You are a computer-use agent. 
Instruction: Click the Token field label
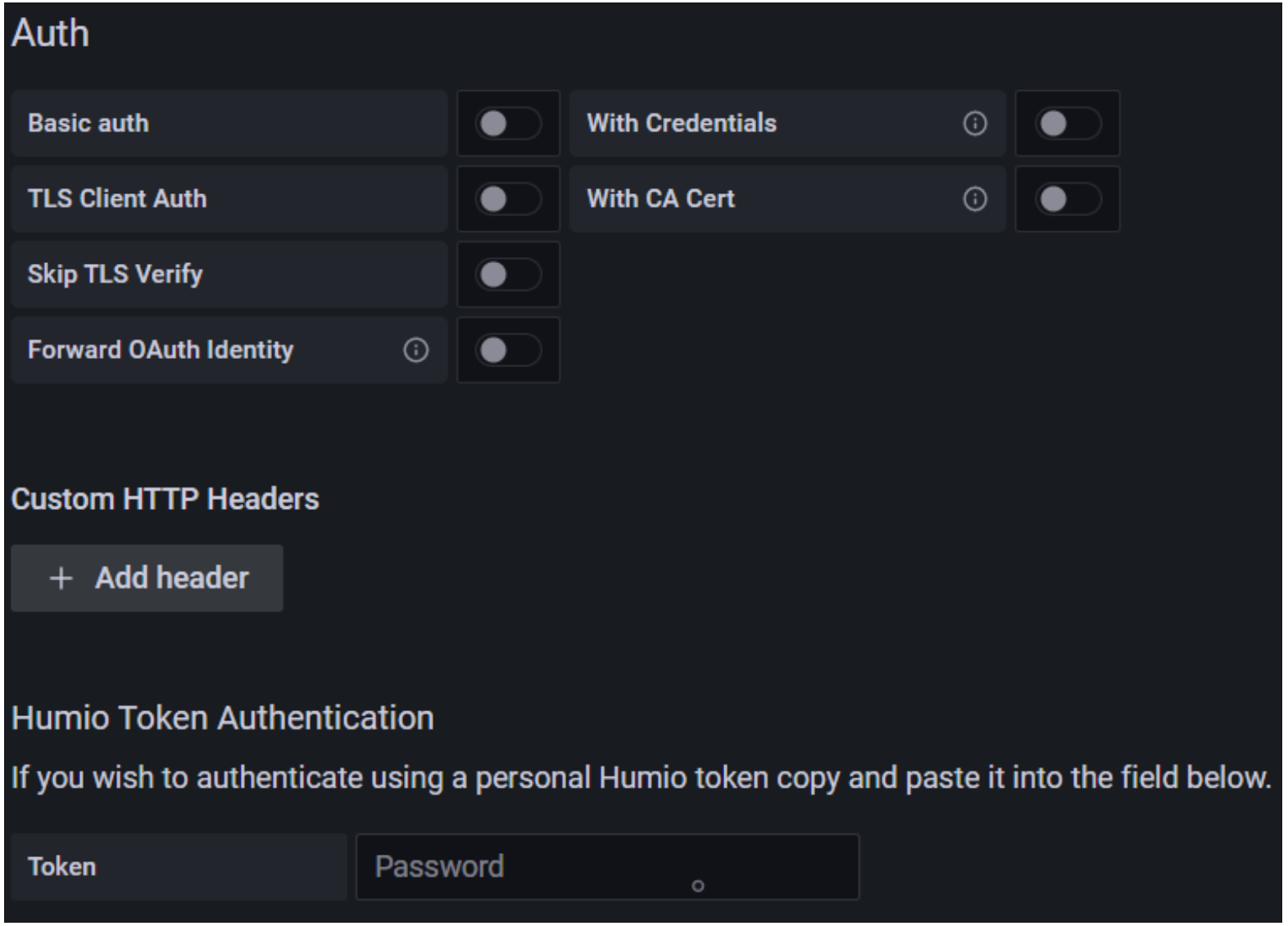(x=62, y=867)
